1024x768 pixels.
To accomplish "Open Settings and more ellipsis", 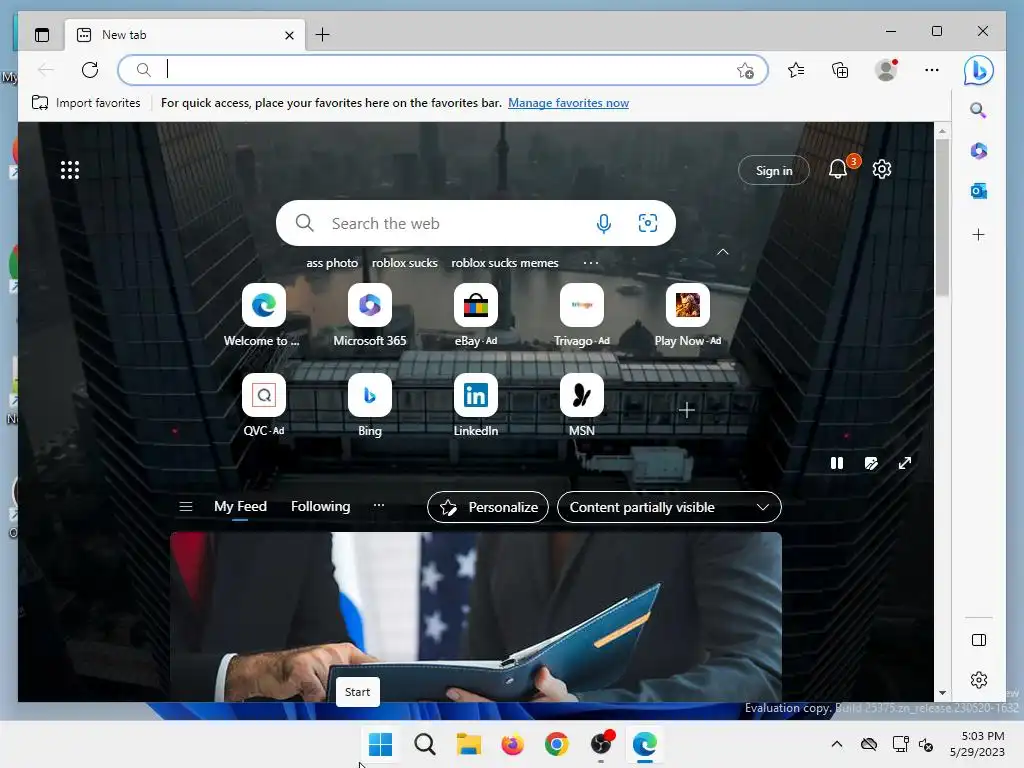I will click(932, 70).
